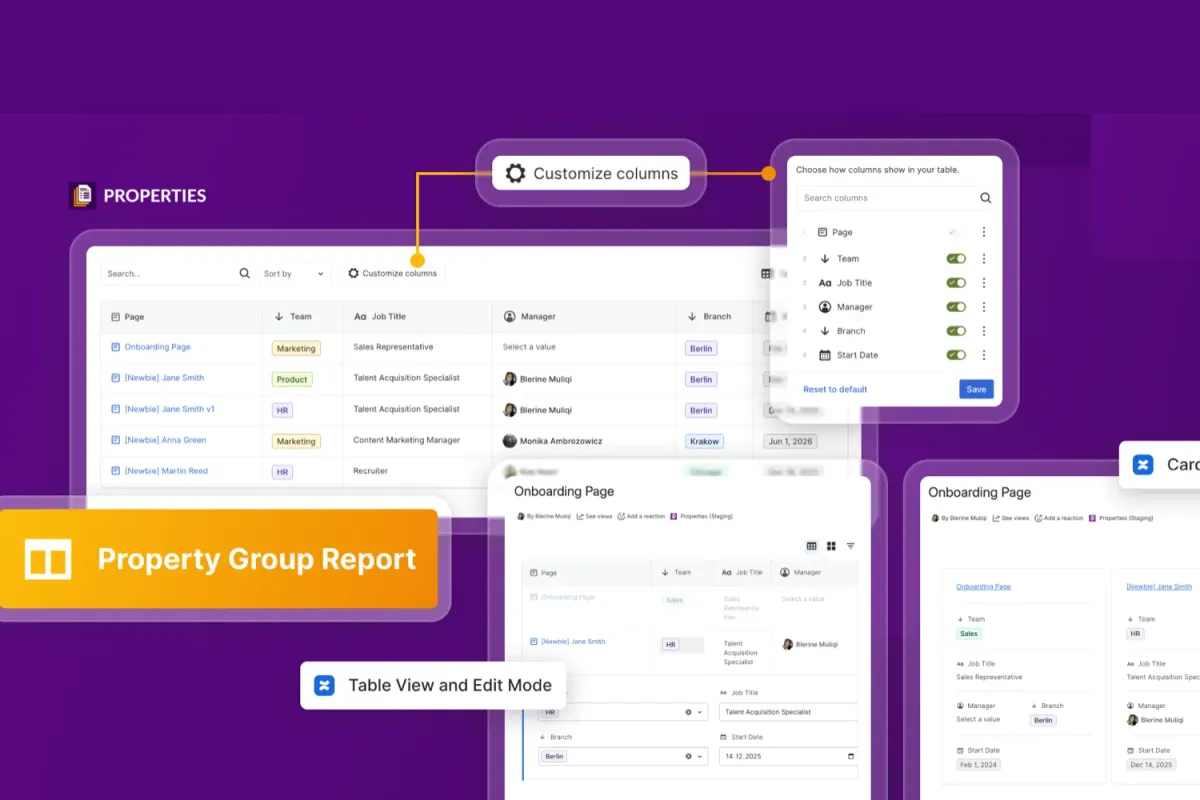Image resolution: width=1200 pixels, height=800 pixels.
Task: Expand the Branch Berlin dropdown chevron
Action: click(x=700, y=756)
